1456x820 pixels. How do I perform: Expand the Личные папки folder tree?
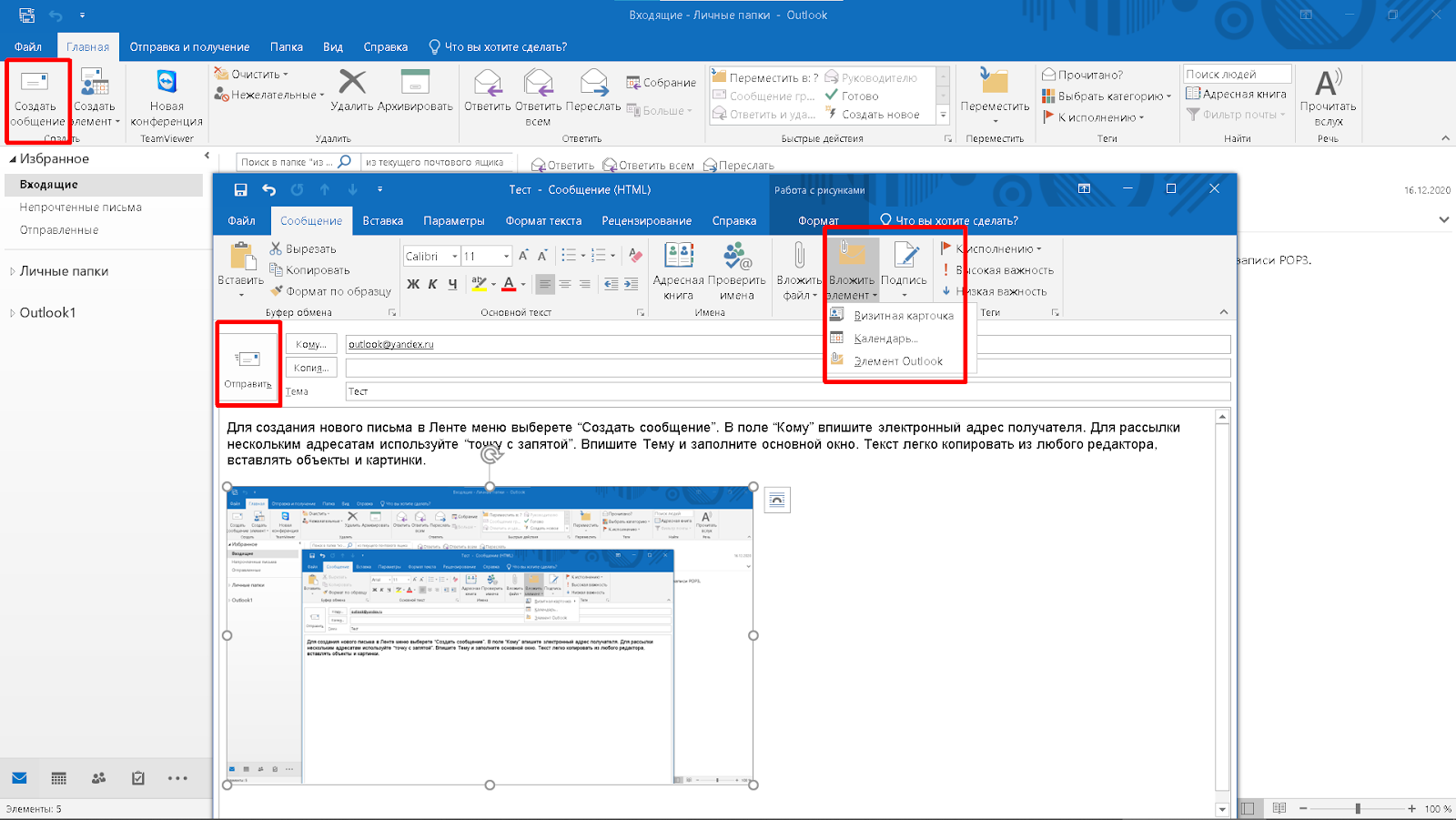[x=13, y=271]
